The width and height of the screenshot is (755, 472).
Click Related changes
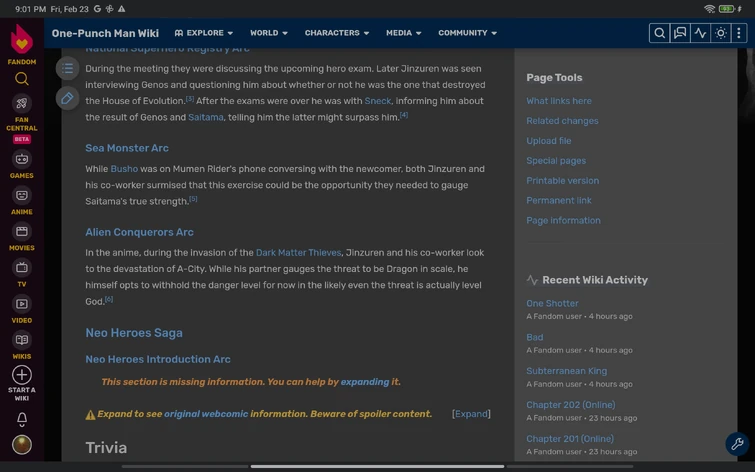tap(562, 120)
